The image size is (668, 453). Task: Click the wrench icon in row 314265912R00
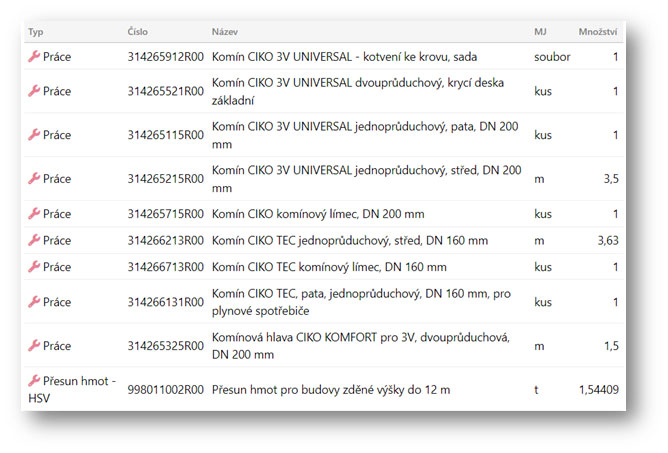pos(34,56)
